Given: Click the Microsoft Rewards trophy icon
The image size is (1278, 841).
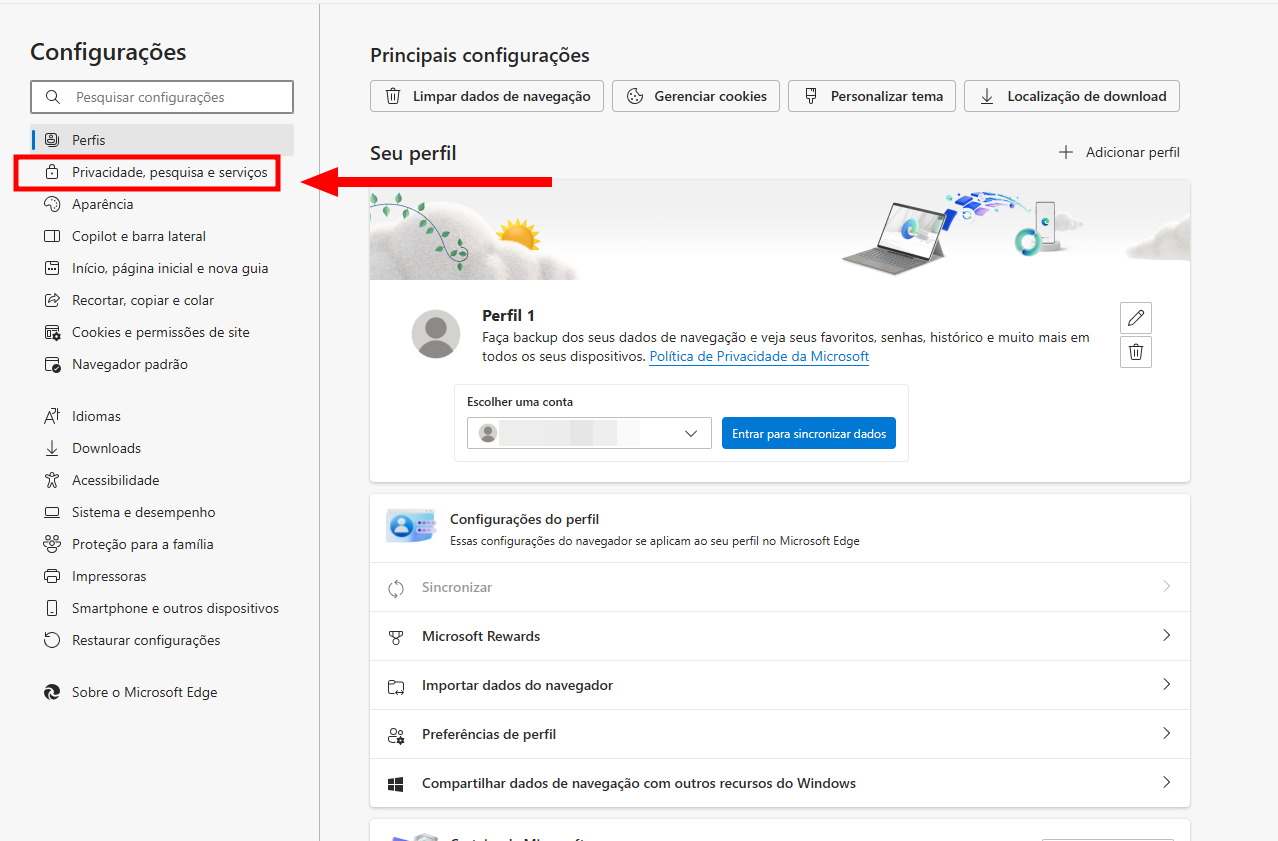Looking at the screenshot, I should 396,637.
